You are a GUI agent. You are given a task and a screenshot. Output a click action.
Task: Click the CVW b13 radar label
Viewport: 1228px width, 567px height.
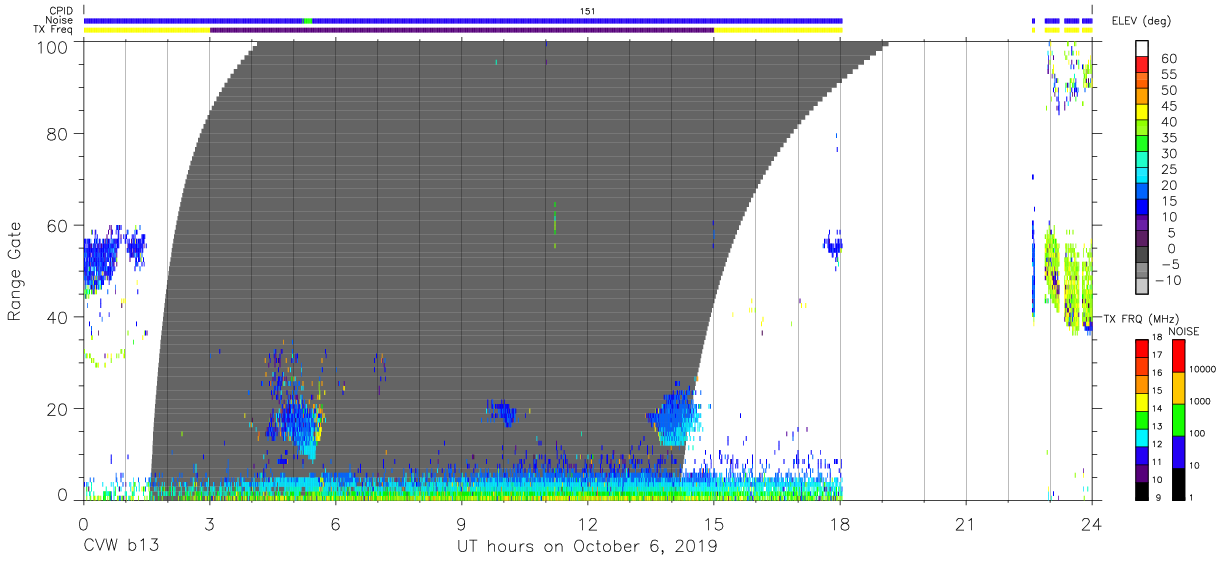coord(121,546)
